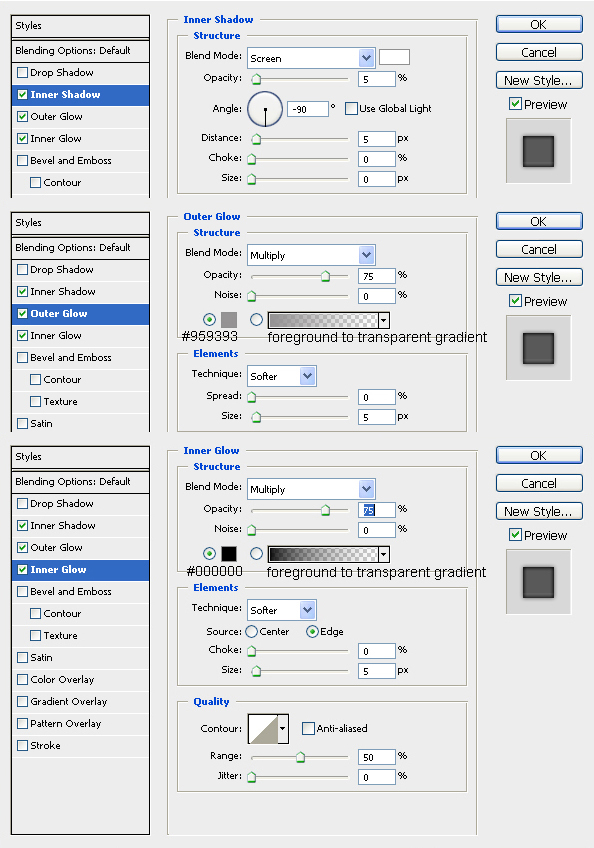Click the Inner Glow black-to-transparent gradient bar
The image size is (594, 848).
[x=323, y=554]
